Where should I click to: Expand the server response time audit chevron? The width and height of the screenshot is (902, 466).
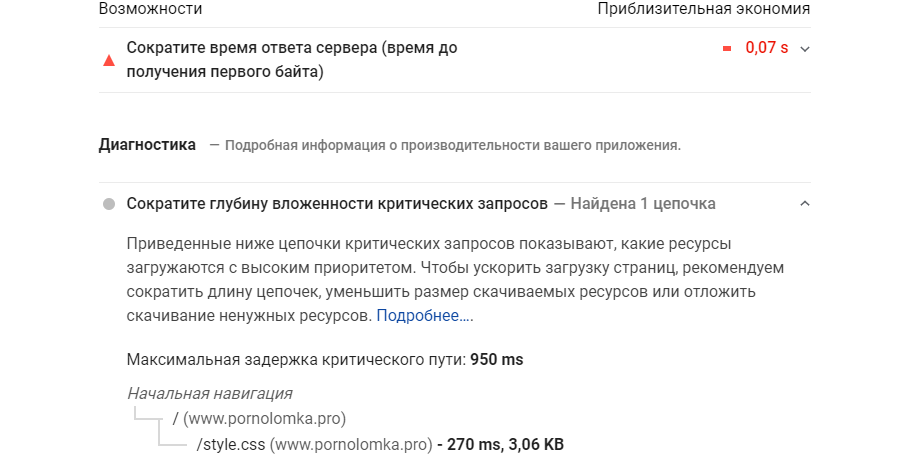tap(805, 48)
